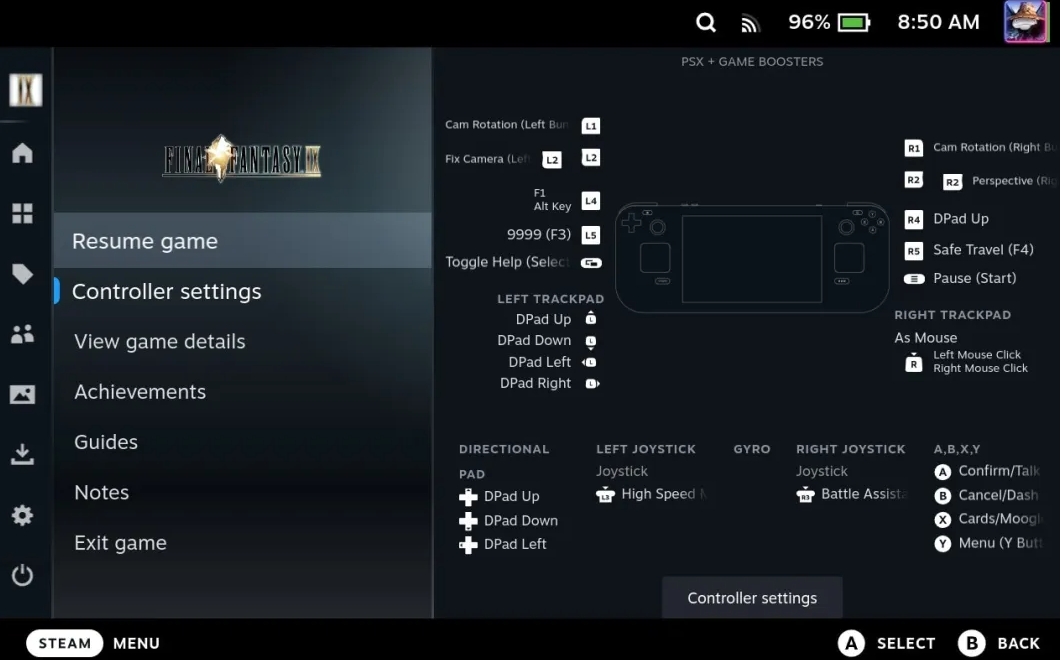
Task: Click the R3 glyph beside Battle Assistance
Action: pos(805,495)
